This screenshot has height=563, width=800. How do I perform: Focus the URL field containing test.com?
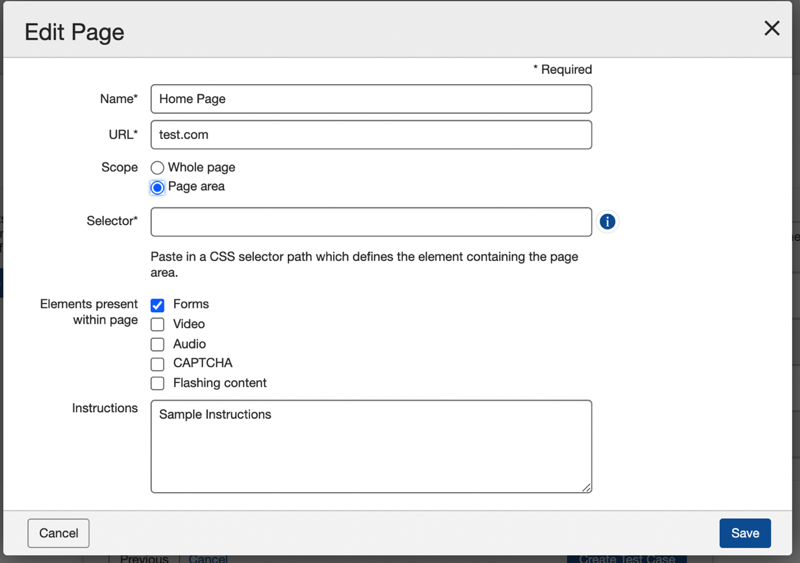click(x=371, y=135)
